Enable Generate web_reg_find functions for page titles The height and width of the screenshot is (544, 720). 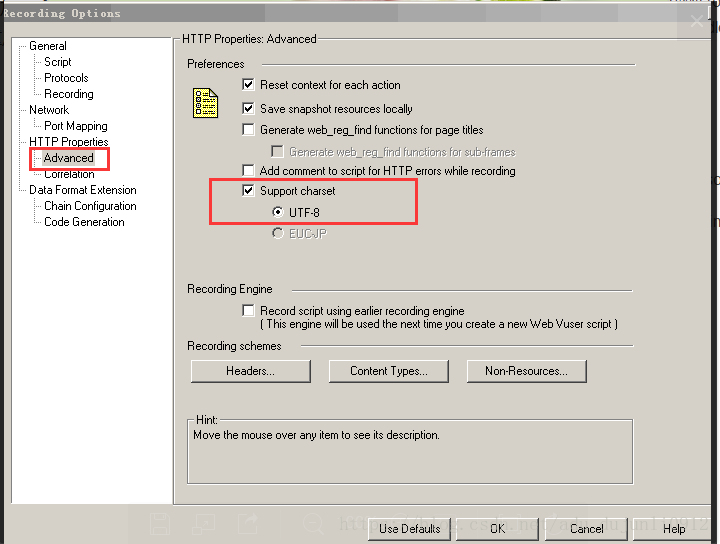pos(248,130)
